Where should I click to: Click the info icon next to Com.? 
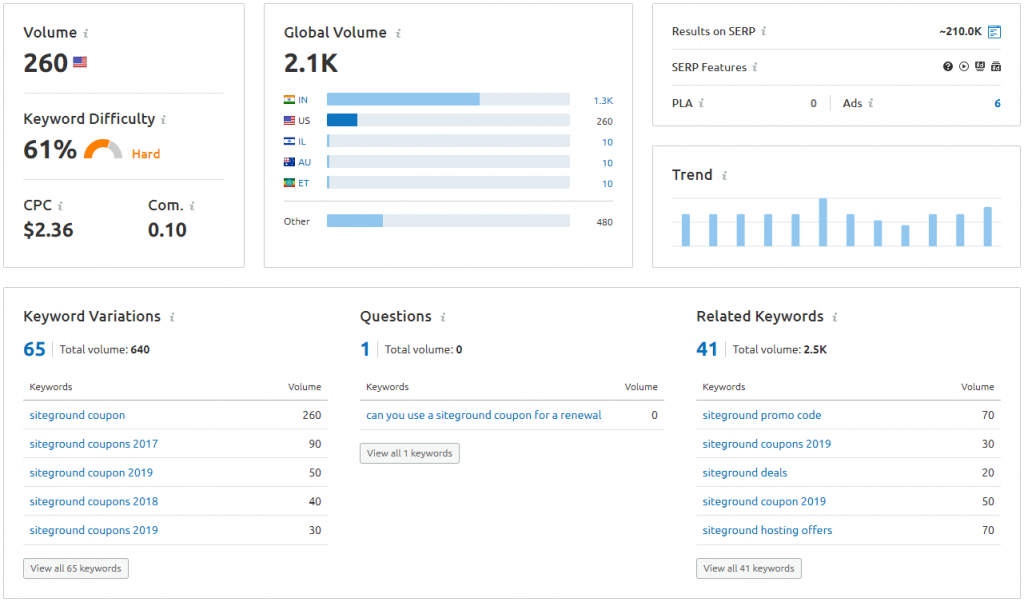click(192, 206)
